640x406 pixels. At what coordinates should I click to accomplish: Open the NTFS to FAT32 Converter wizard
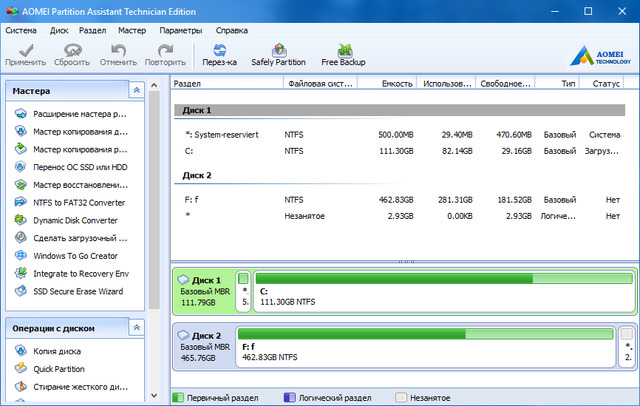pyautogui.click(x=79, y=202)
